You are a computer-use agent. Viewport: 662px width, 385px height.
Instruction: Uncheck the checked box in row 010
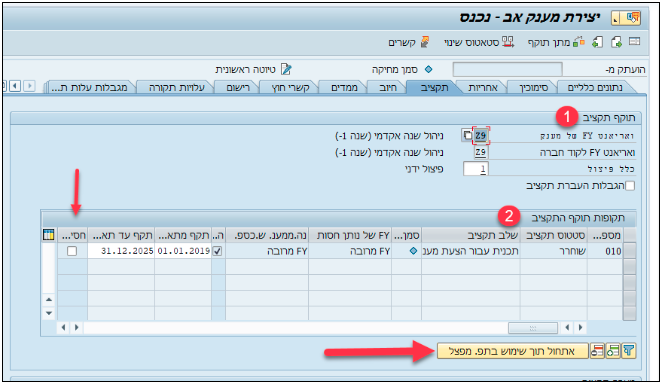(217, 251)
